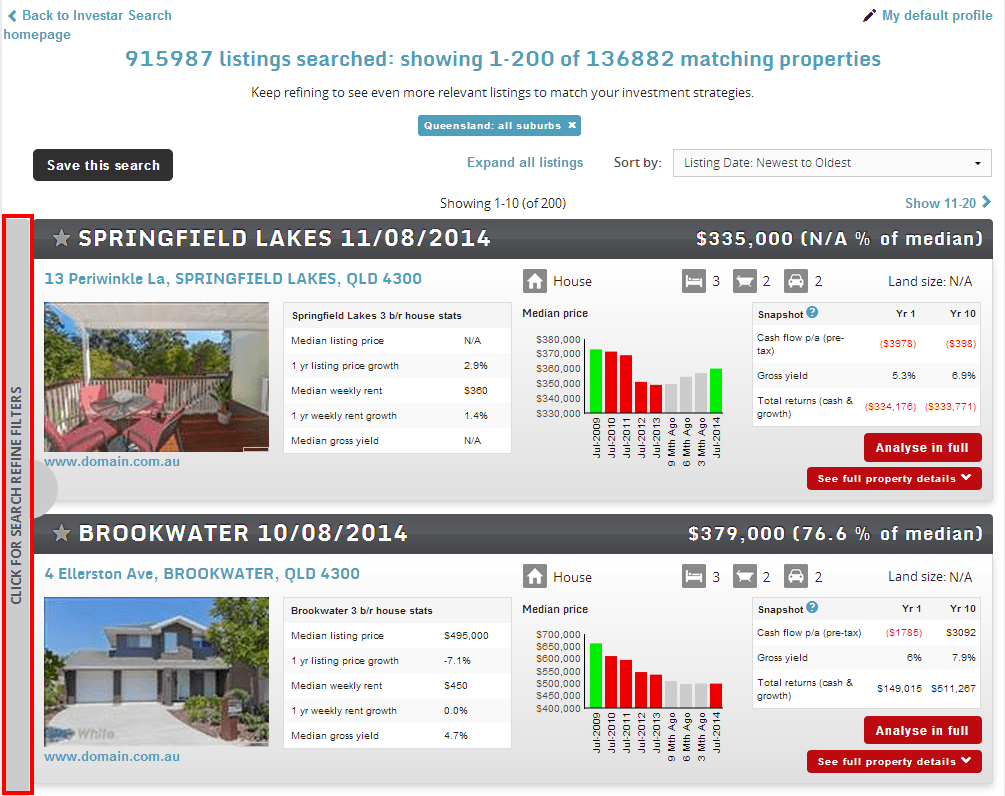Open Snapshot help via the question mark icon
The image size is (1005, 796).
coord(811,313)
